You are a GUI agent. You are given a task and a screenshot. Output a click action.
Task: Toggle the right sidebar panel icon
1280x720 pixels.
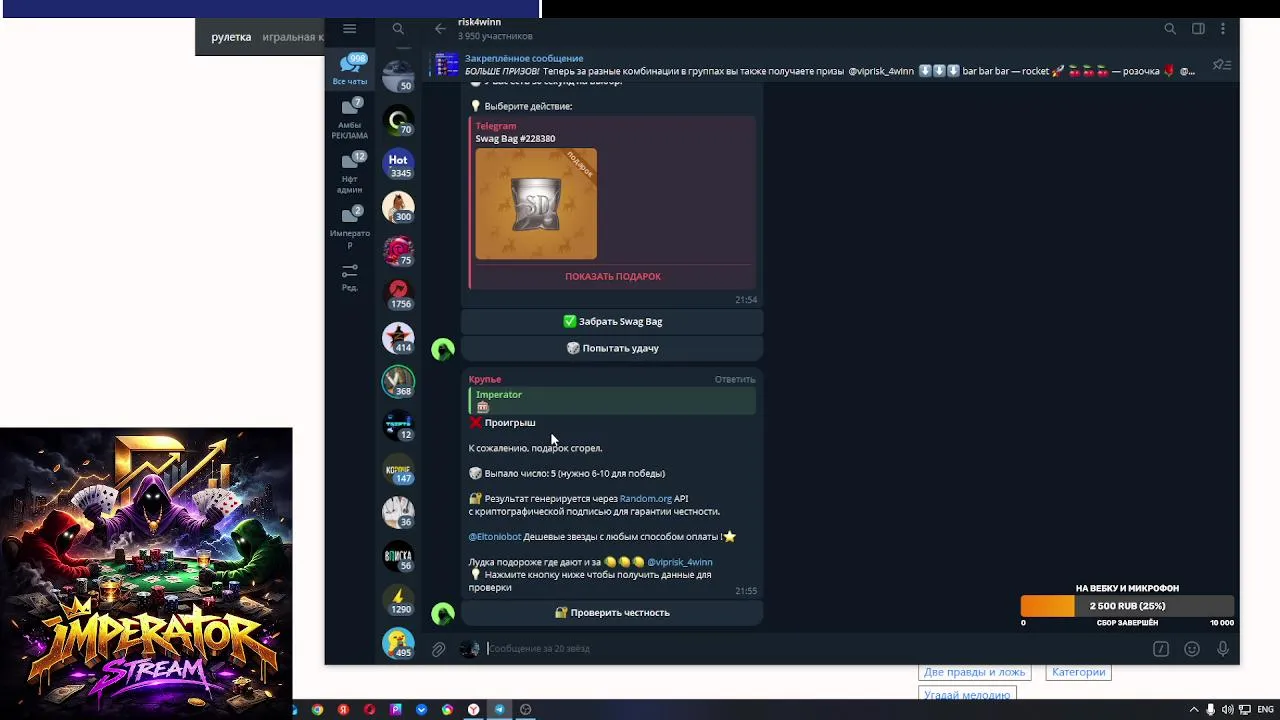click(x=1198, y=29)
